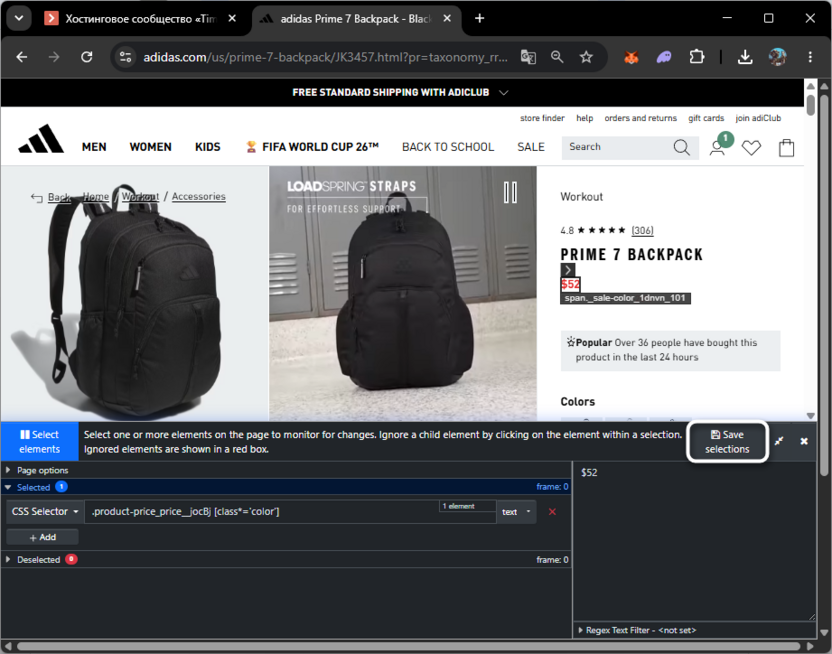Open Chrome profile avatar
This screenshot has width=832, height=654.
[777, 57]
